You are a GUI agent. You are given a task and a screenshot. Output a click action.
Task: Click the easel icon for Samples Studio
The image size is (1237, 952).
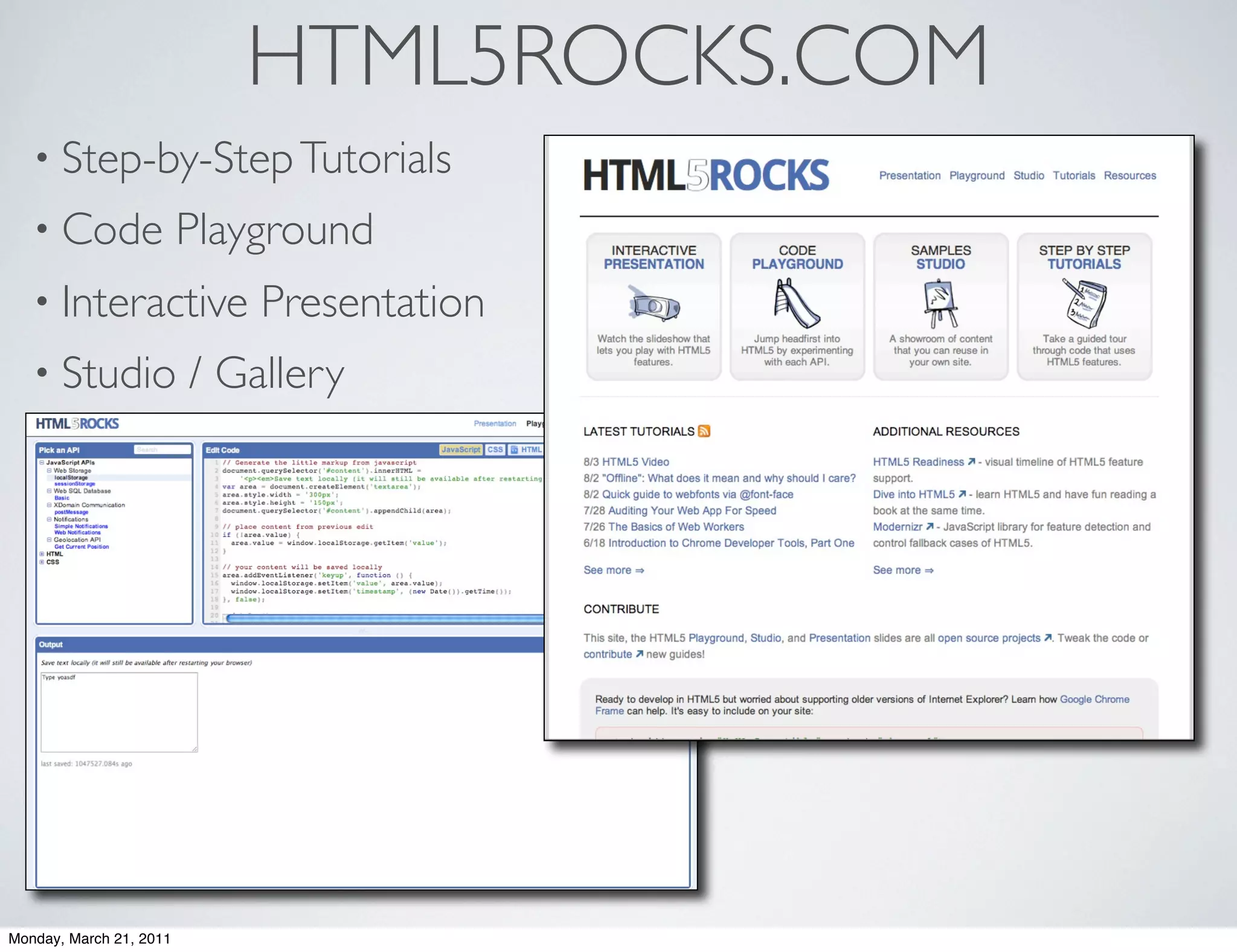point(940,303)
